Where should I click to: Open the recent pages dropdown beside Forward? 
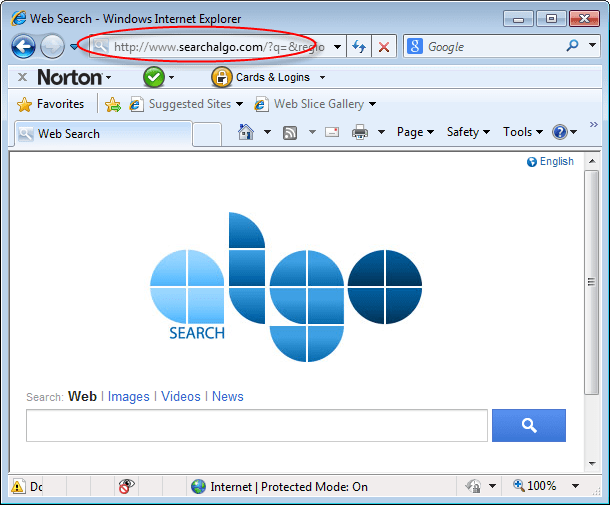74,47
